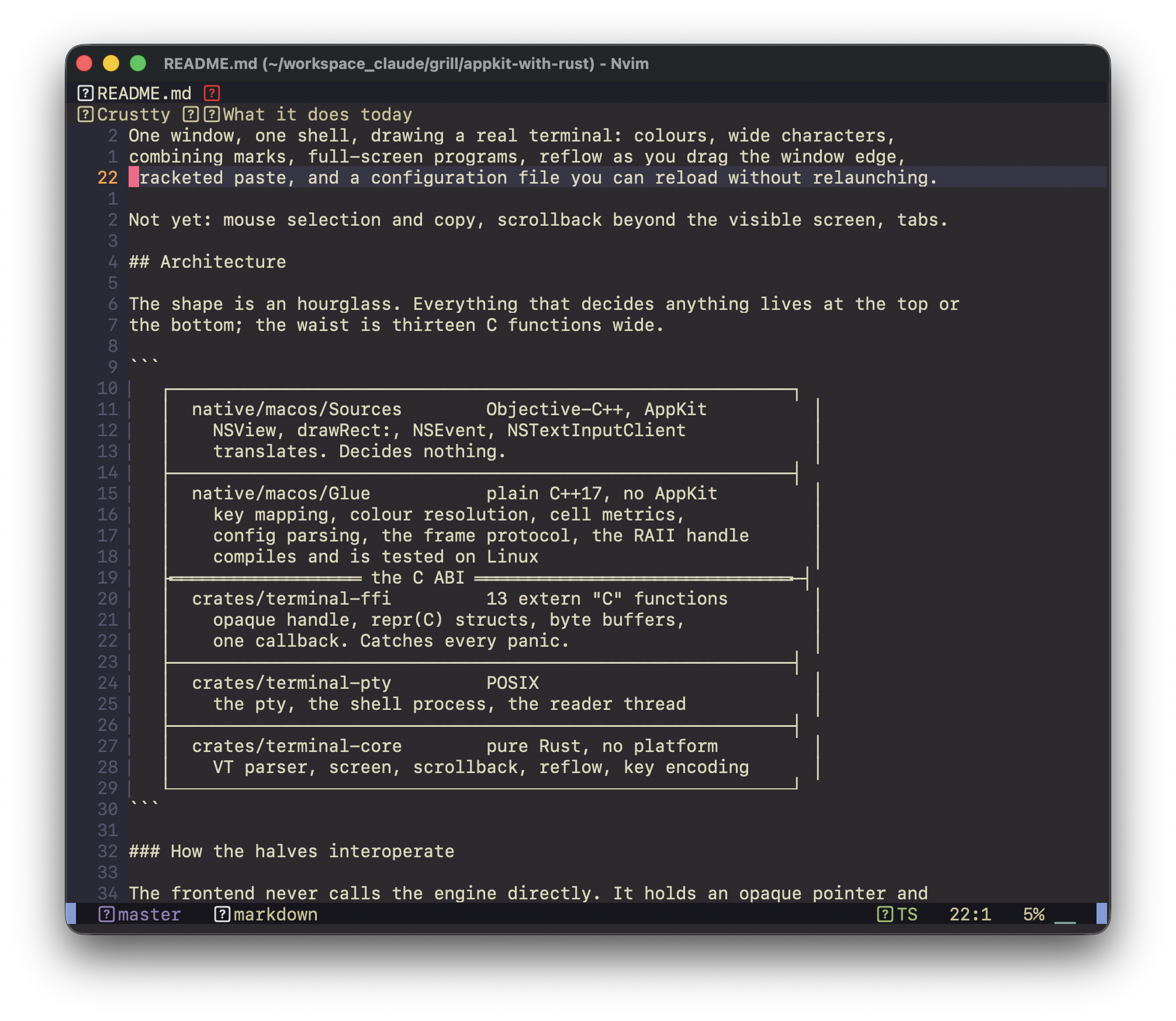Click the '## Architecture' heading line
This screenshot has width=1176, height=1021.
click(x=207, y=261)
